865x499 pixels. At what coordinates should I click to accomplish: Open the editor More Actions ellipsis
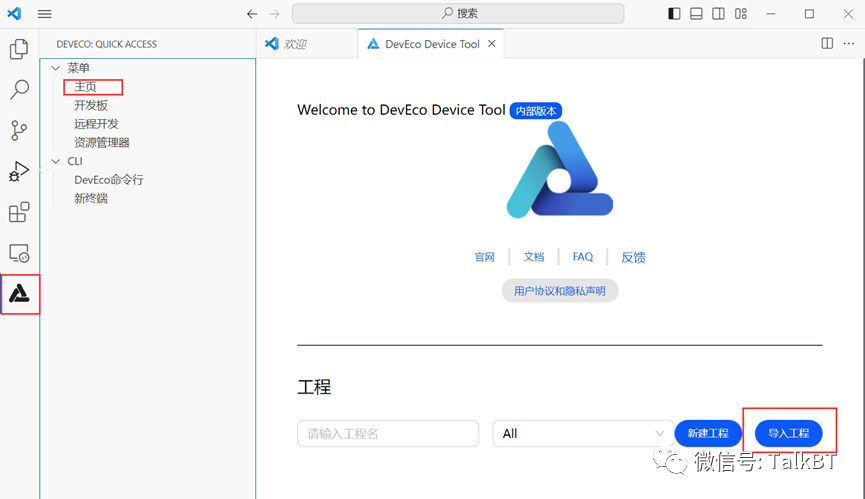pyautogui.click(x=849, y=44)
